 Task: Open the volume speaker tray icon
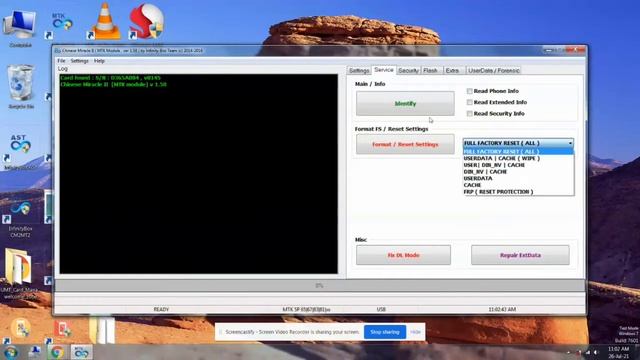coord(596,352)
